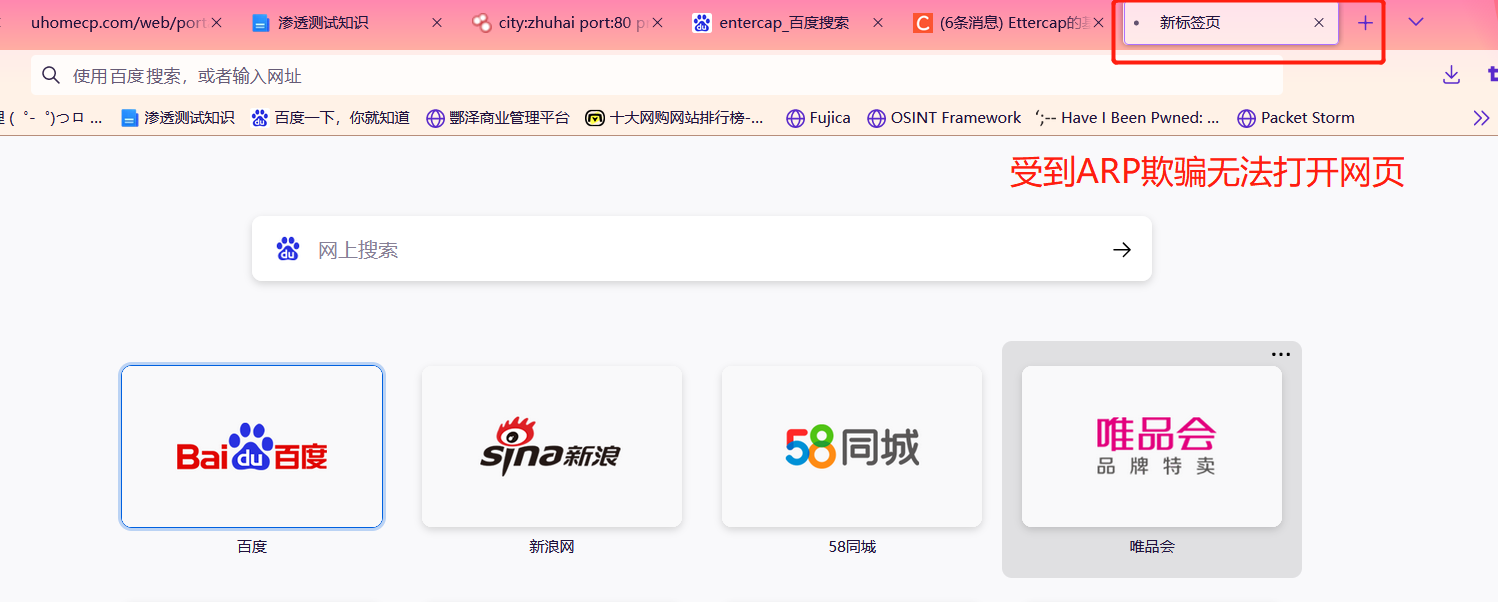Open the 唯品会 shortcut tile
The image size is (1498, 602).
coord(1152,446)
